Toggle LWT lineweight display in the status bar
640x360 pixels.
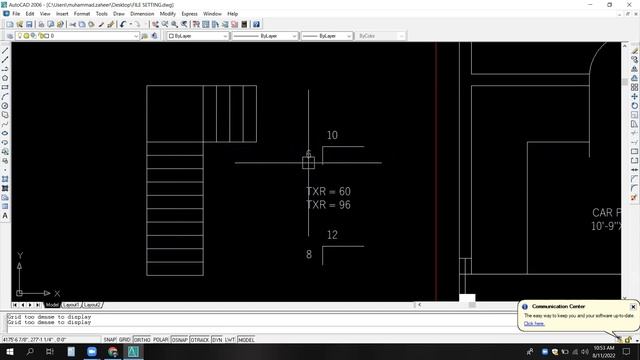(x=230, y=340)
